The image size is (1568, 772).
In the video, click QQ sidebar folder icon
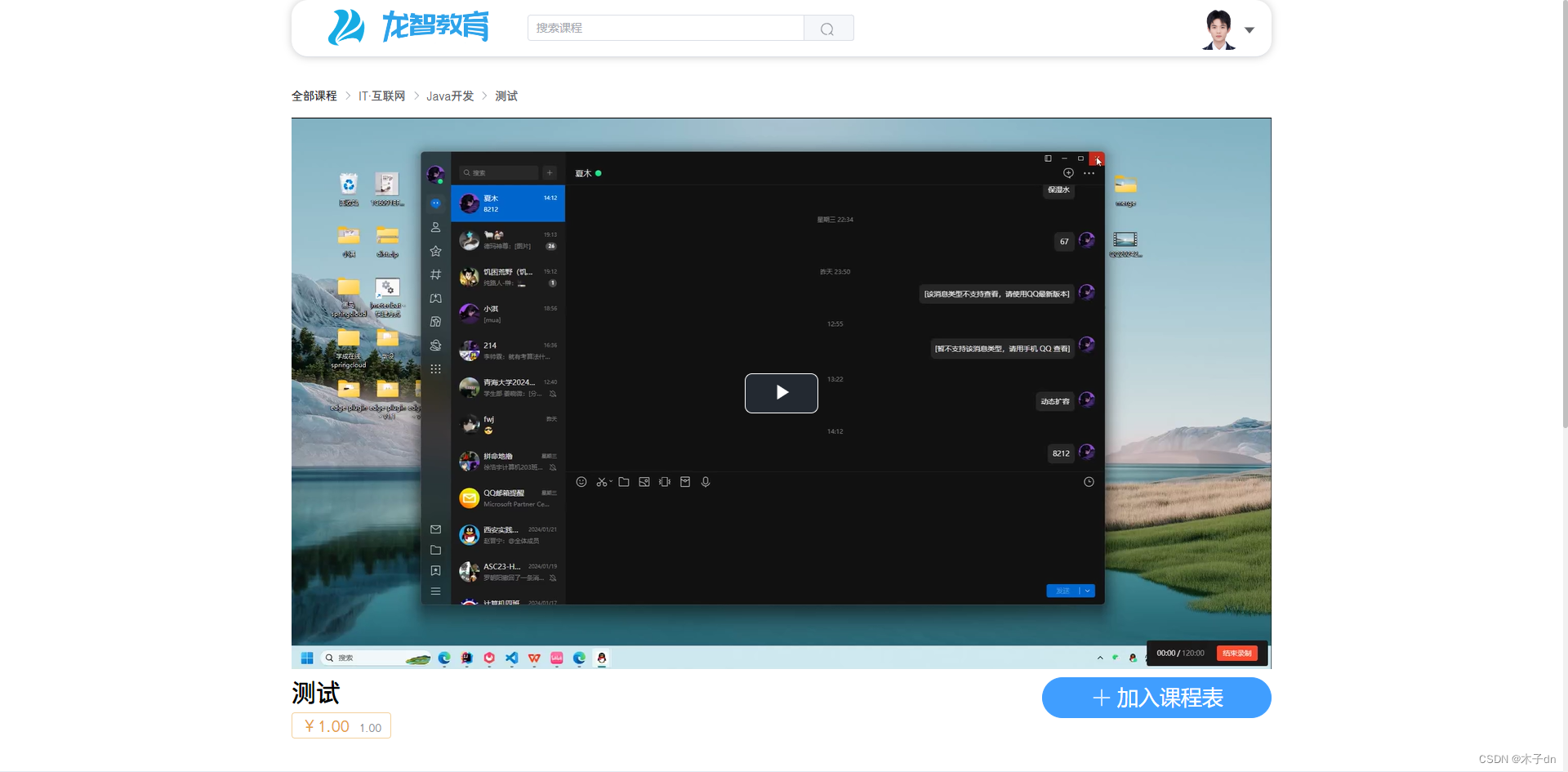(435, 550)
